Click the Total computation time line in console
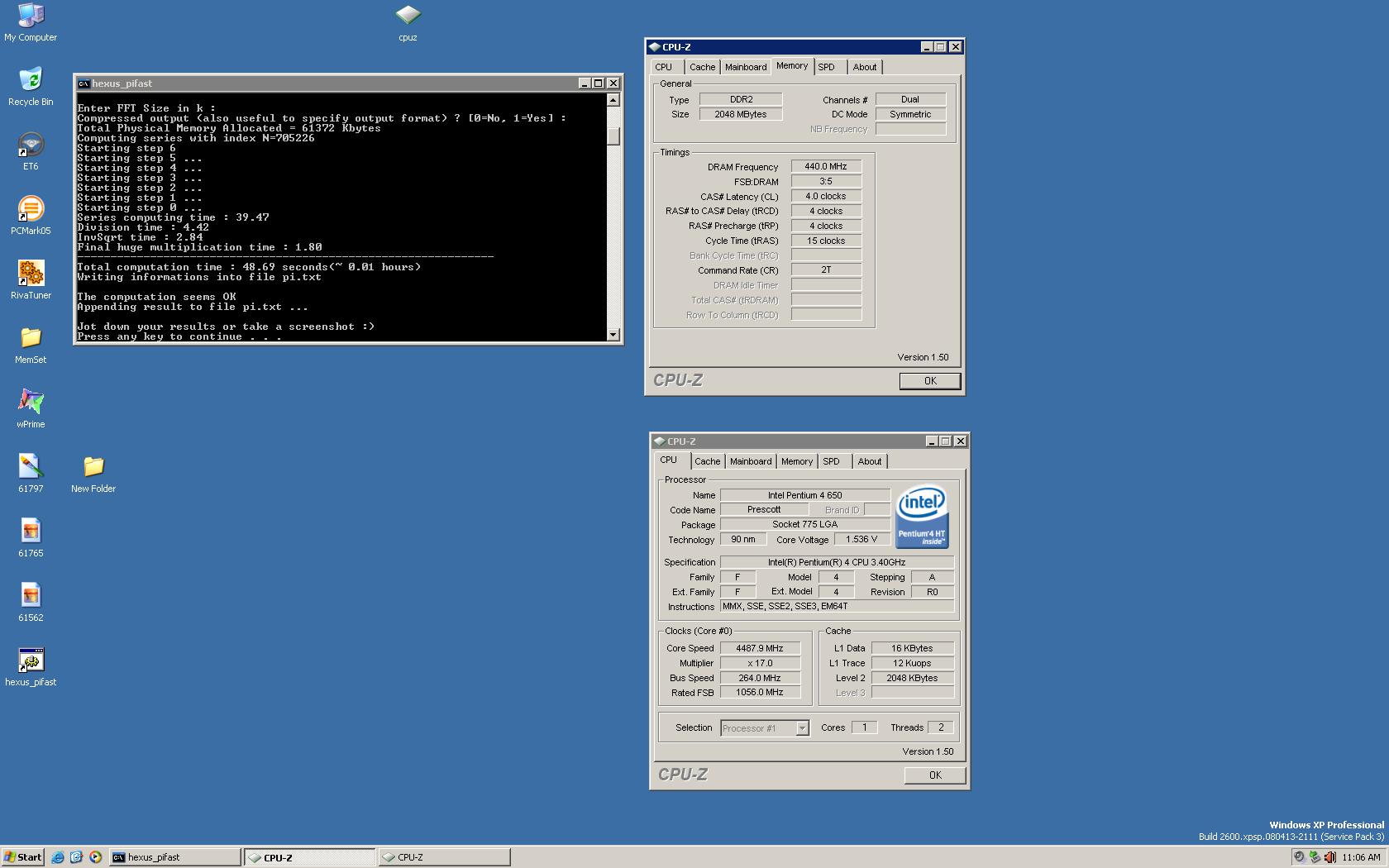 [249, 267]
